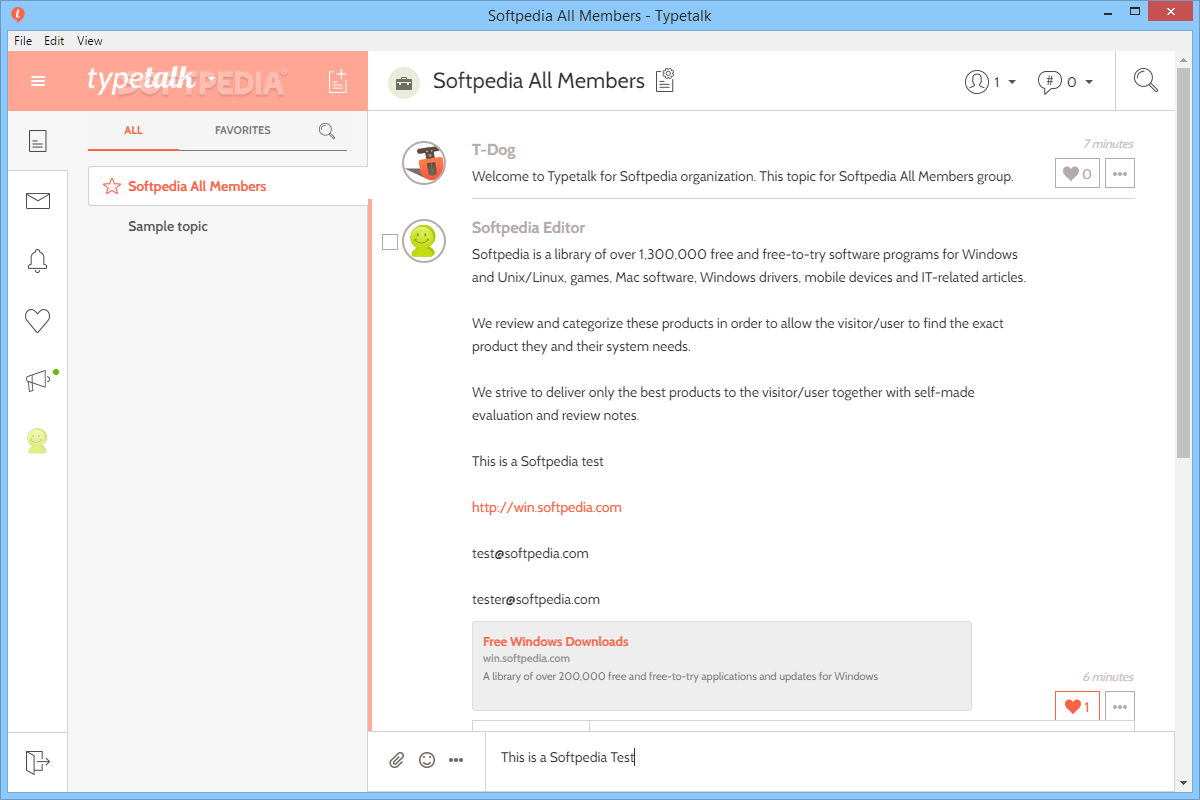Viewport: 1200px width, 800px height.
Task: Open the View menu
Action: pos(90,41)
